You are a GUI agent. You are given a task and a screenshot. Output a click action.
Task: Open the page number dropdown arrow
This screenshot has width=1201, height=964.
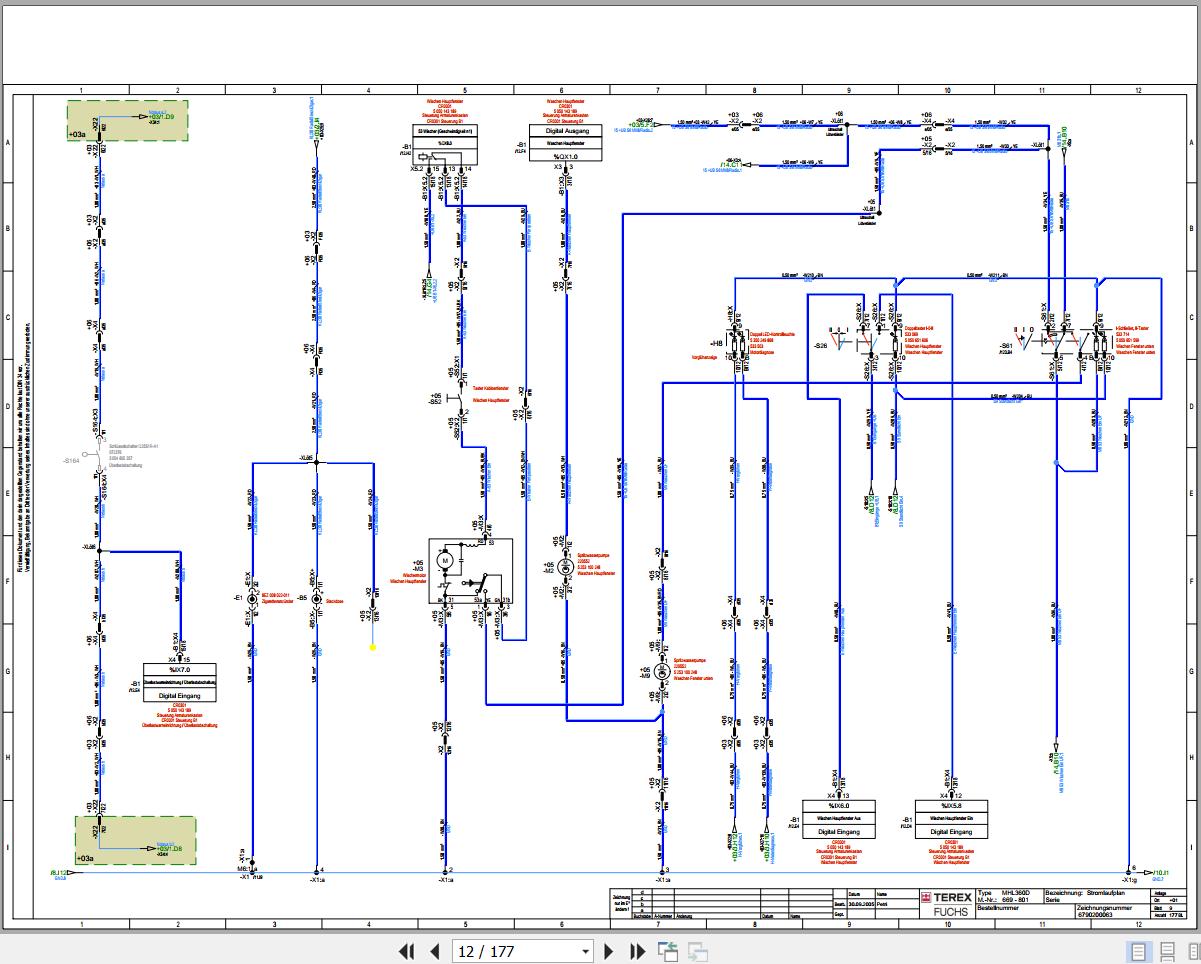pyautogui.click(x=585, y=951)
